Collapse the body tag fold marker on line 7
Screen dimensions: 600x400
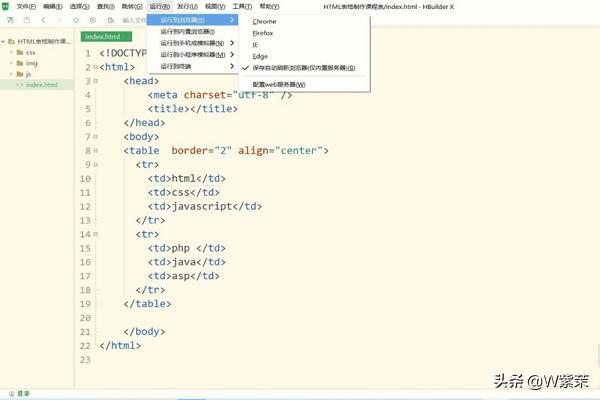pos(93,136)
